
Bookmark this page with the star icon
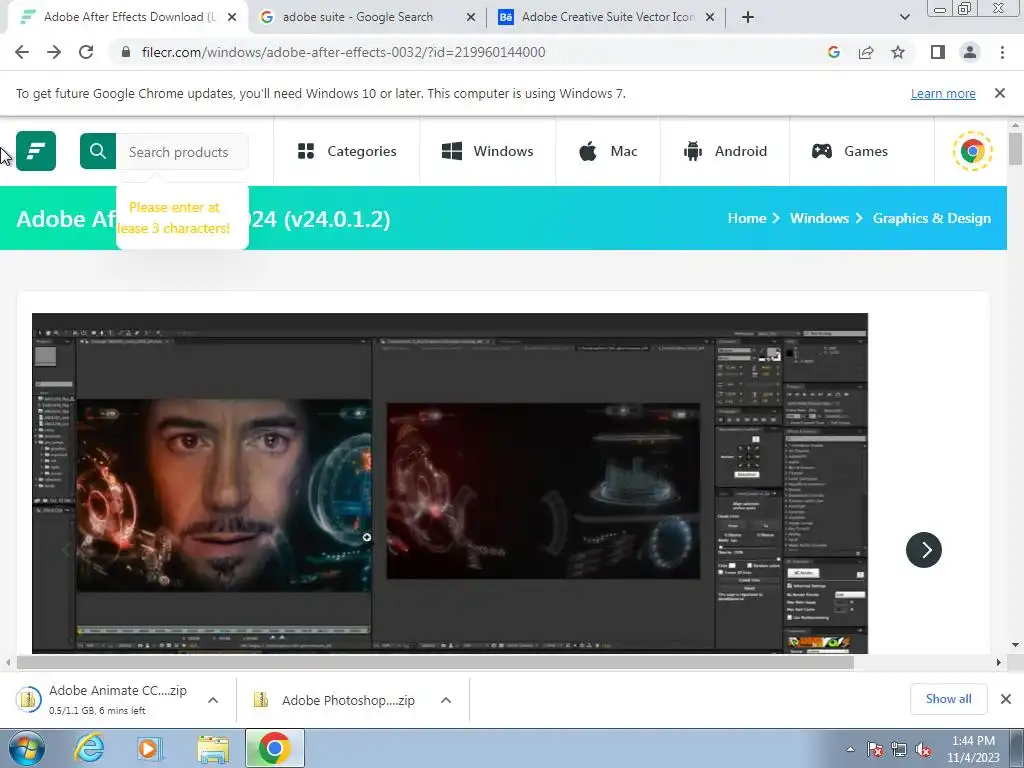(x=898, y=52)
